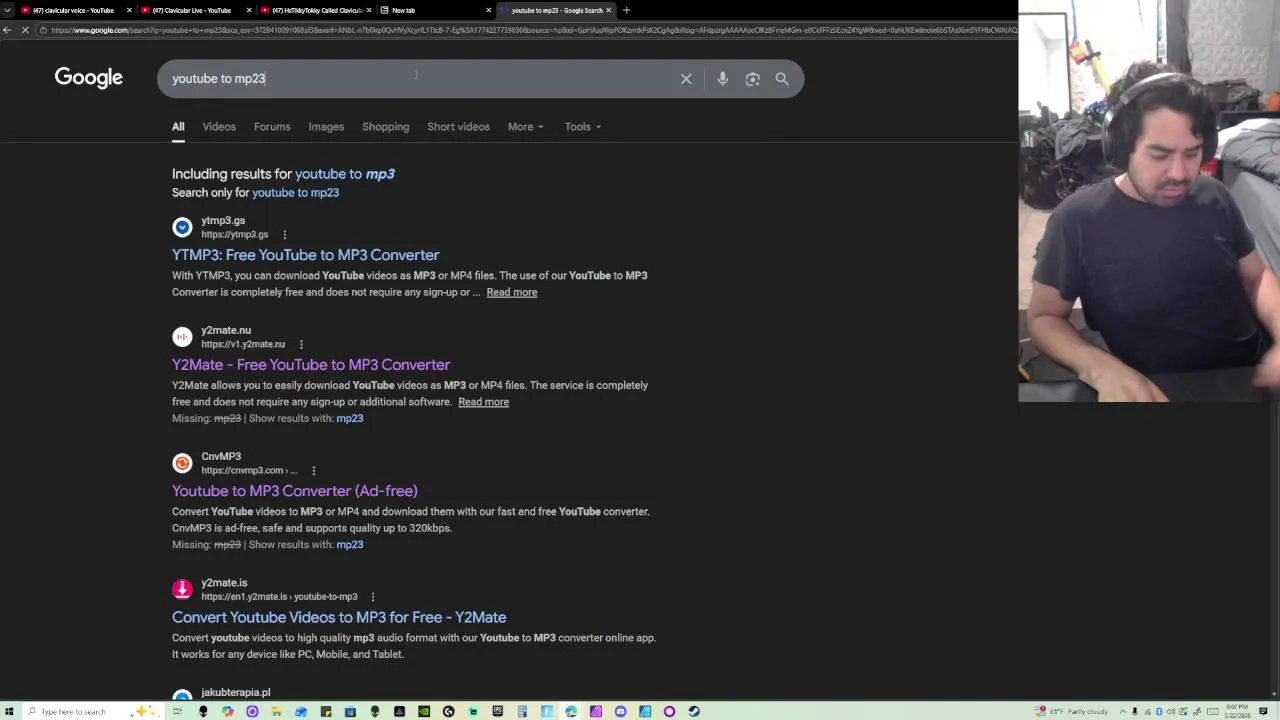
Task: Open a new browser tab with plus
Action: pos(626,10)
